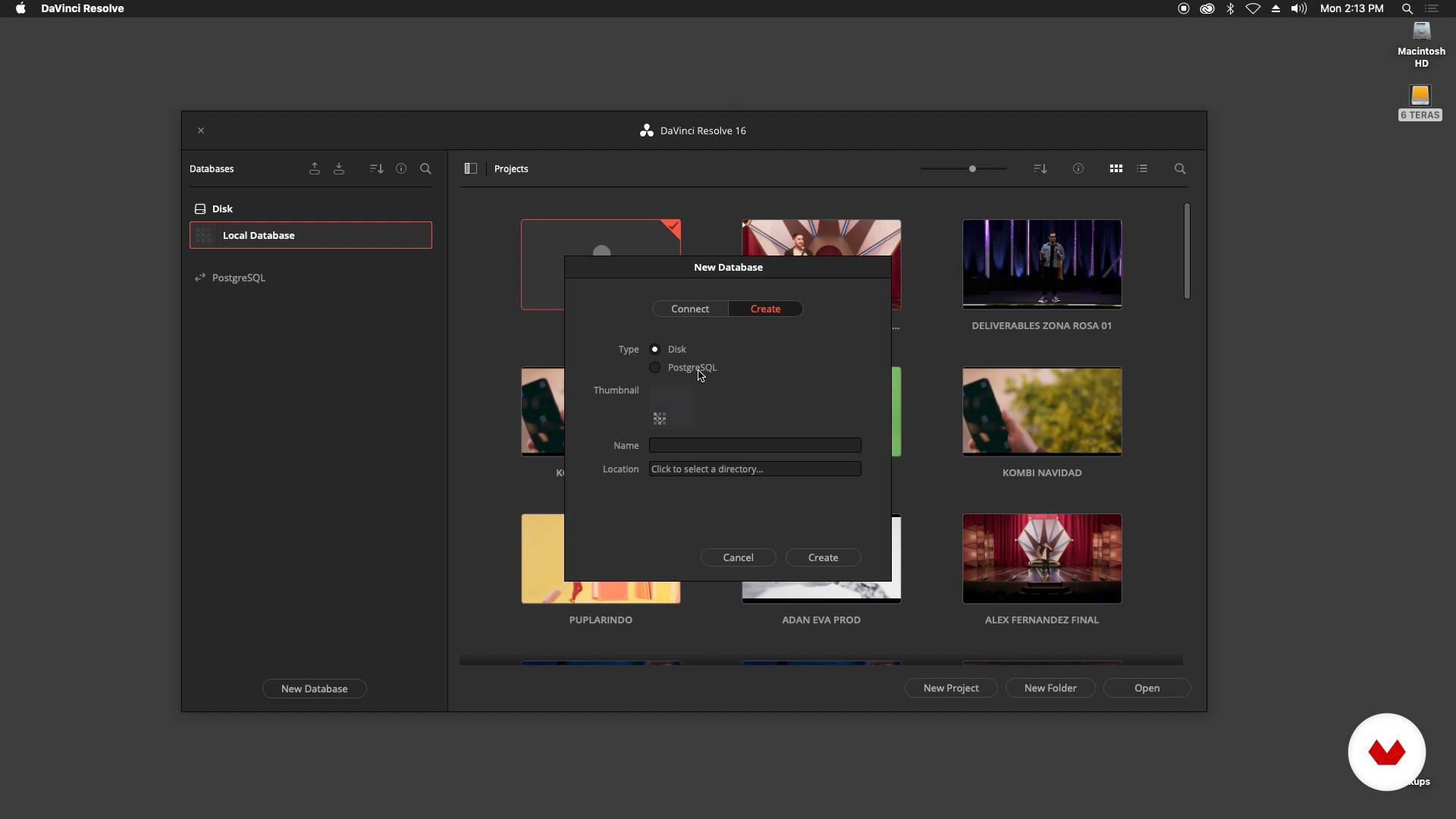1456x819 pixels.
Task: Click the Location directory selector field
Action: 755,469
